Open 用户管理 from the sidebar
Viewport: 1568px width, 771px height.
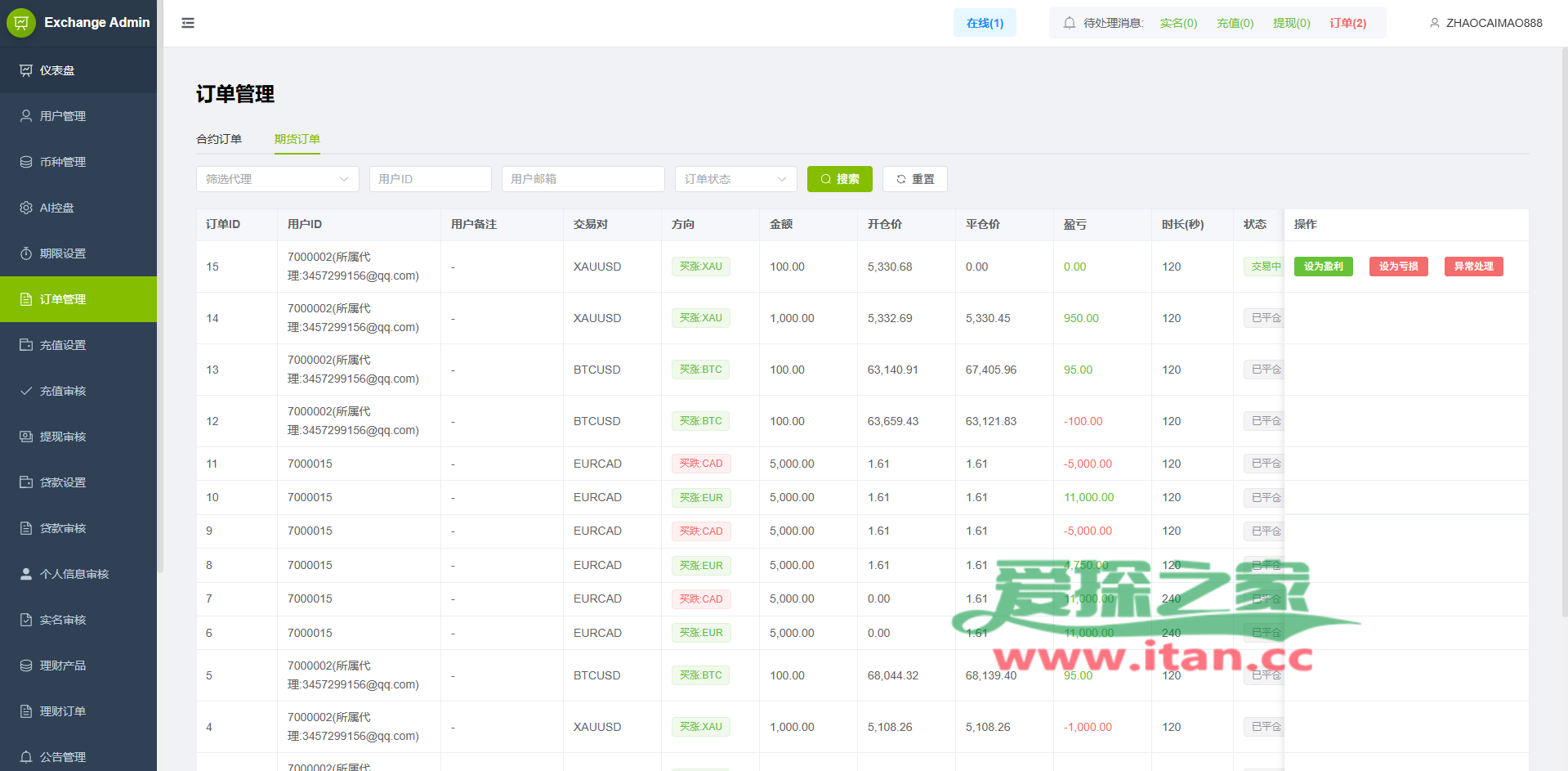tap(62, 116)
